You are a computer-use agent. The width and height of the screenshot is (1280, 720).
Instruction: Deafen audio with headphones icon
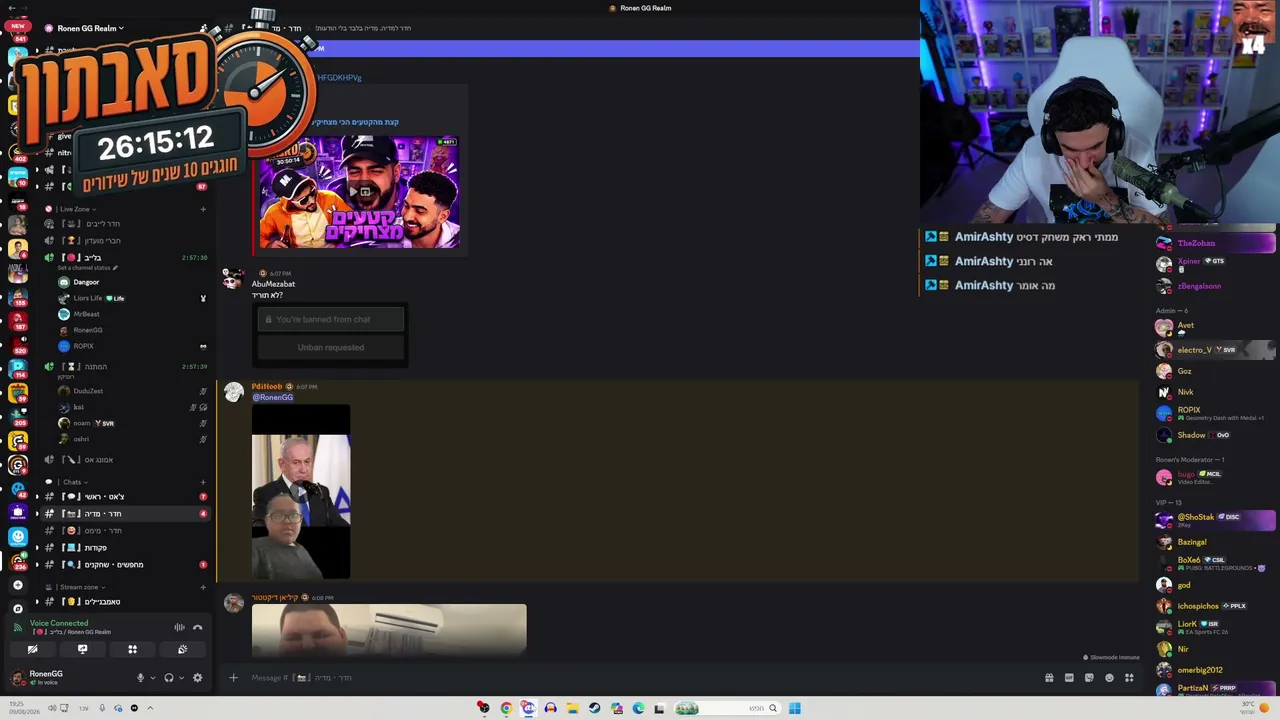coord(168,678)
